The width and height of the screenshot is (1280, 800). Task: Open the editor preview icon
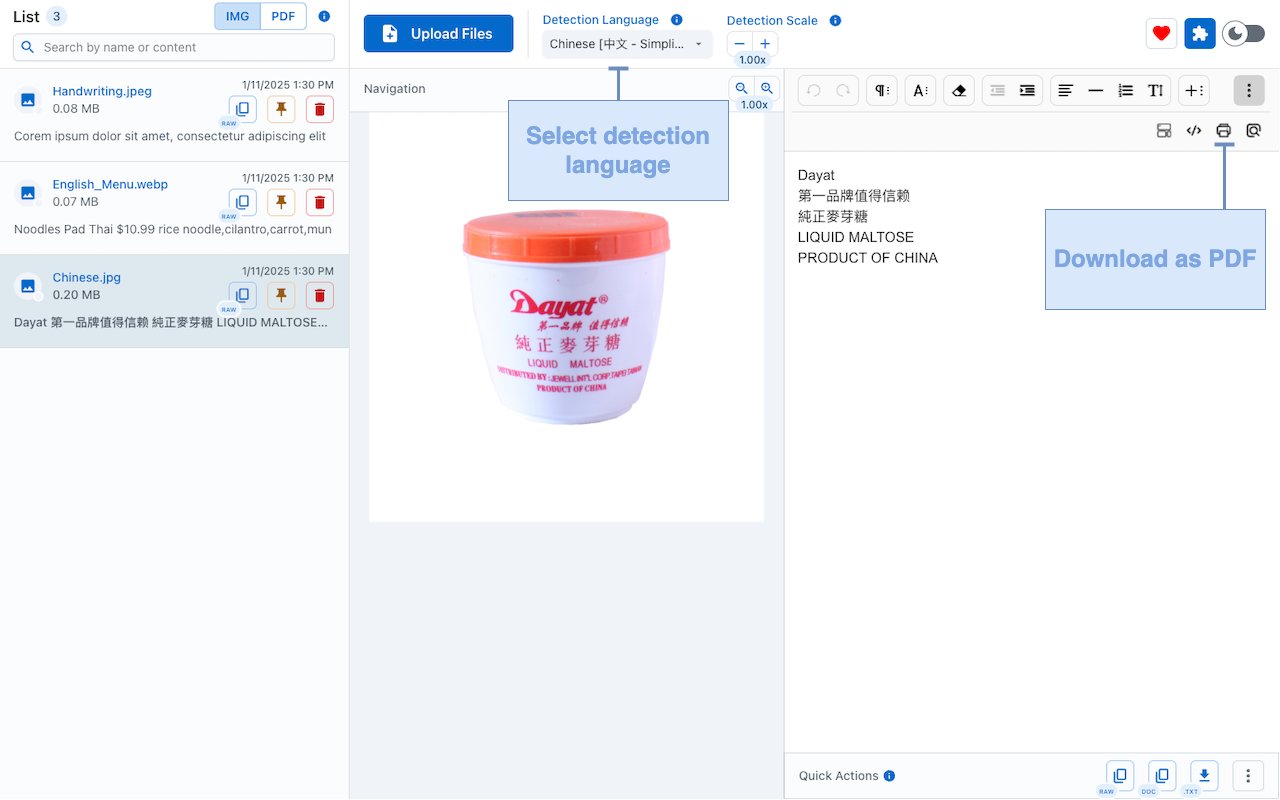click(x=1254, y=130)
